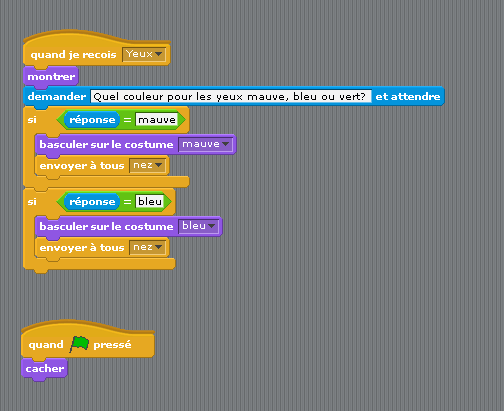Open the mauve costume dropdown
This screenshot has height=411, width=504.
(205, 144)
